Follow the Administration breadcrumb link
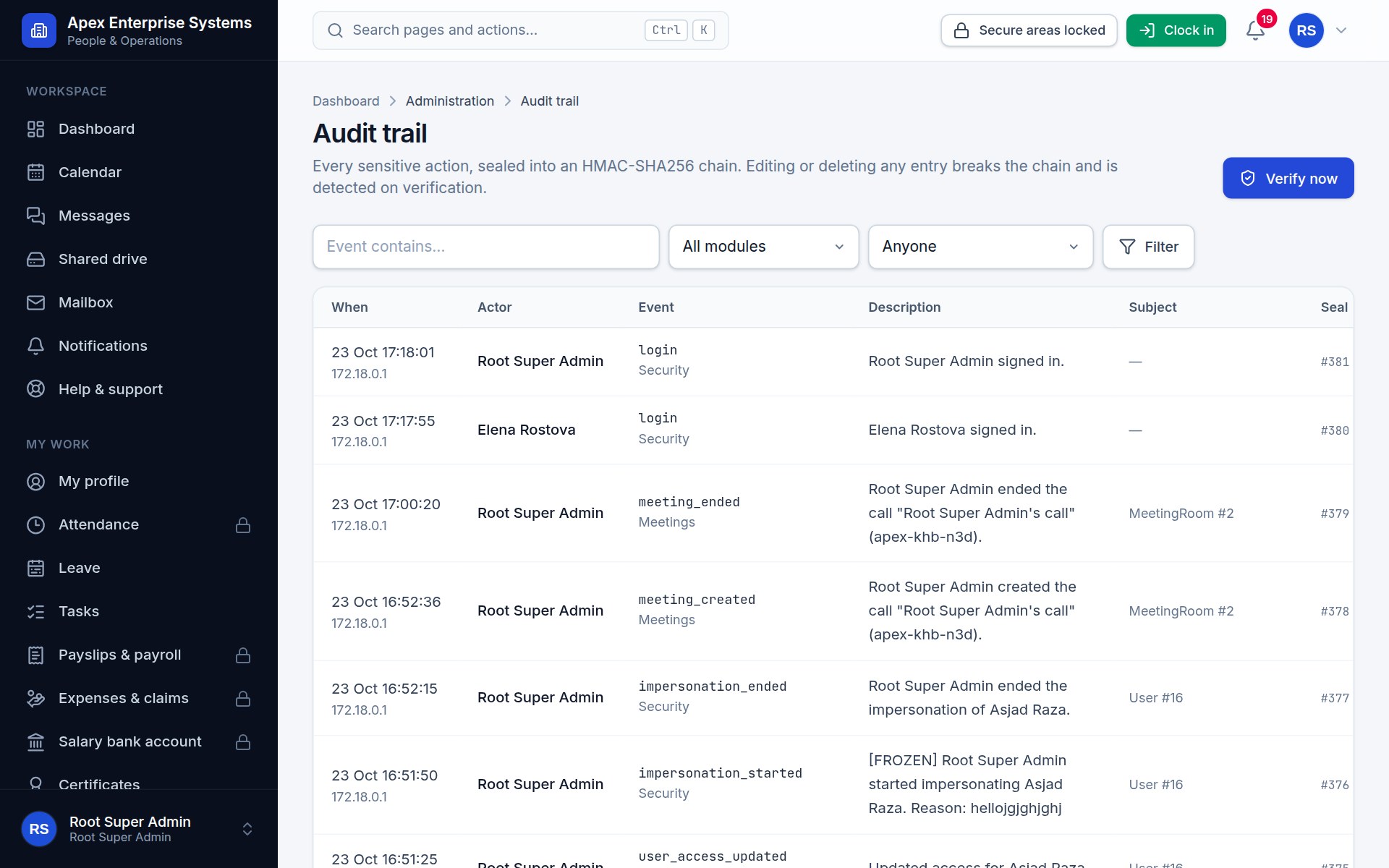 click(x=449, y=101)
